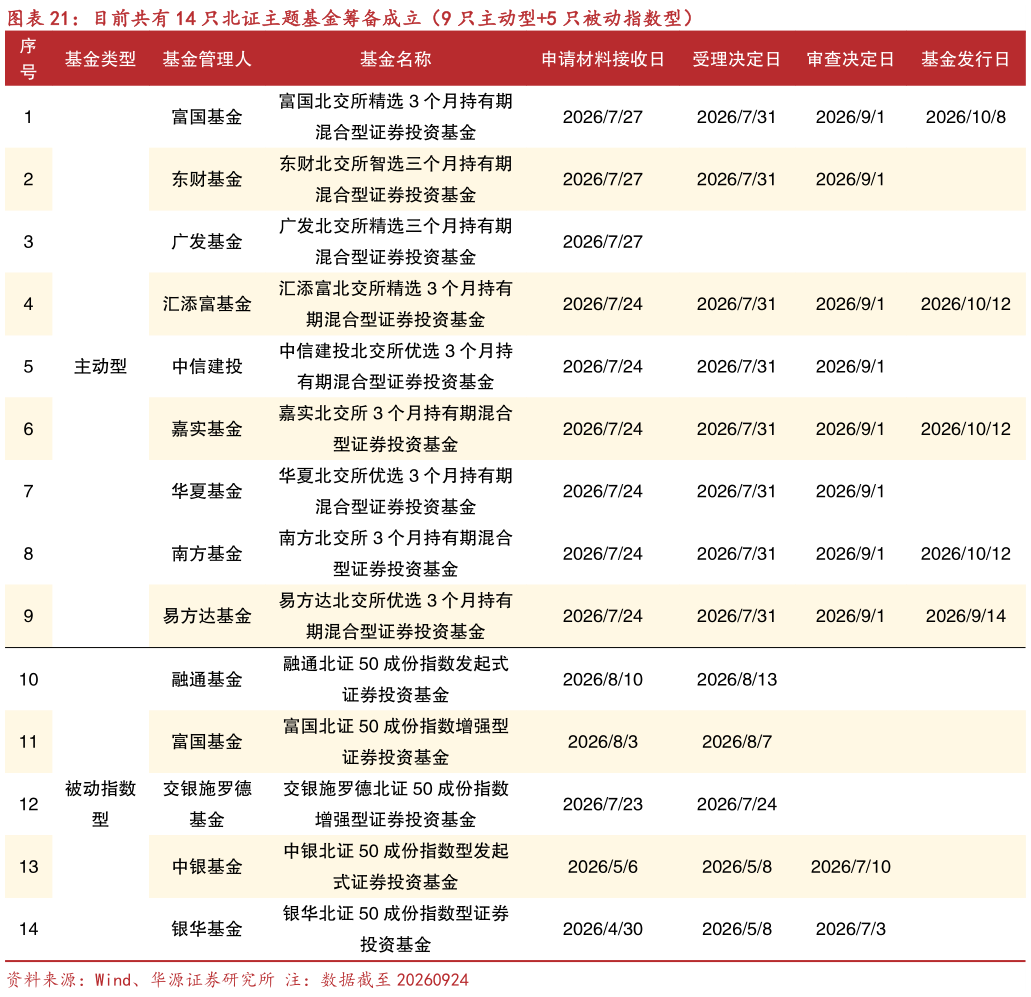Viewport: 1031px width, 997px height.
Task: Click fund name 银华北证 50 成份指数型证券
Action: click(x=395, y=913)
